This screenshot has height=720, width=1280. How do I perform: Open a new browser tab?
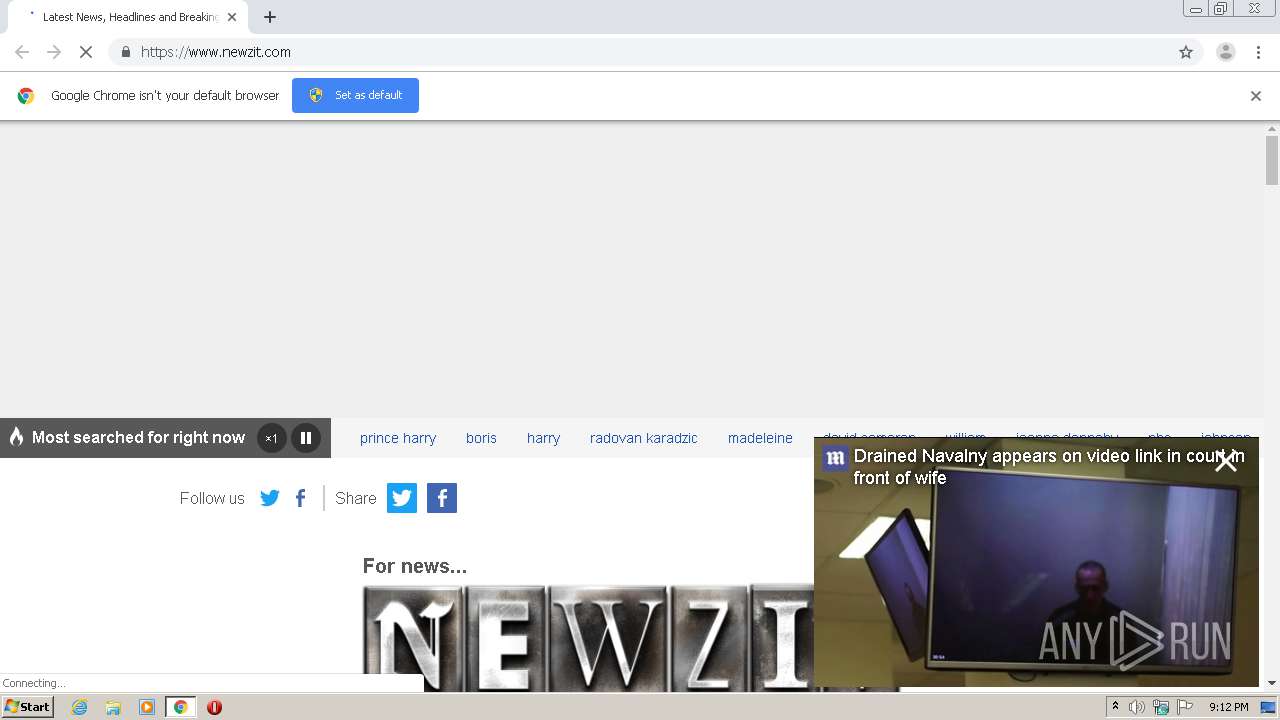tap(270, 17)
